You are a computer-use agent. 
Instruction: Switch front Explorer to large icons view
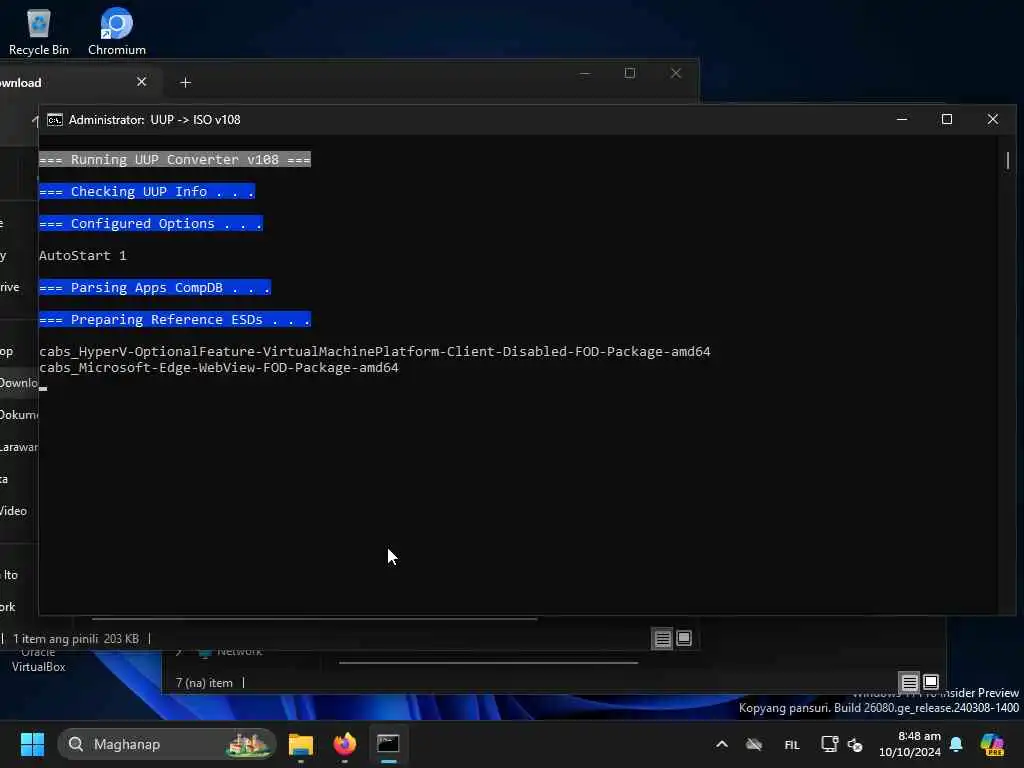(x=684, y=638)
